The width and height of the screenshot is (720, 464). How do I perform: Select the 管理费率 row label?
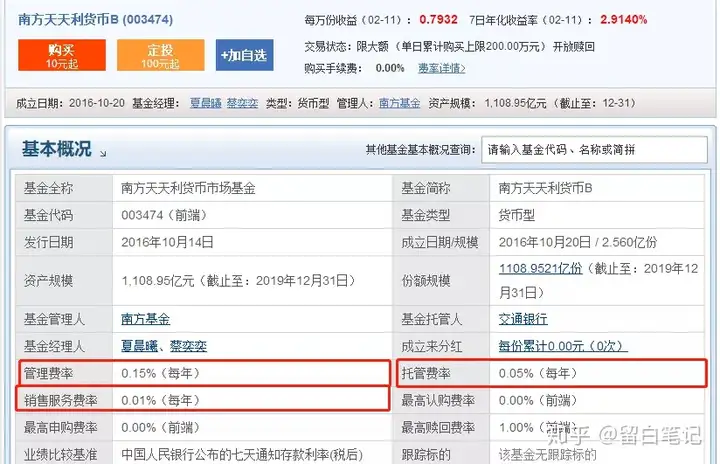(49, 373)
